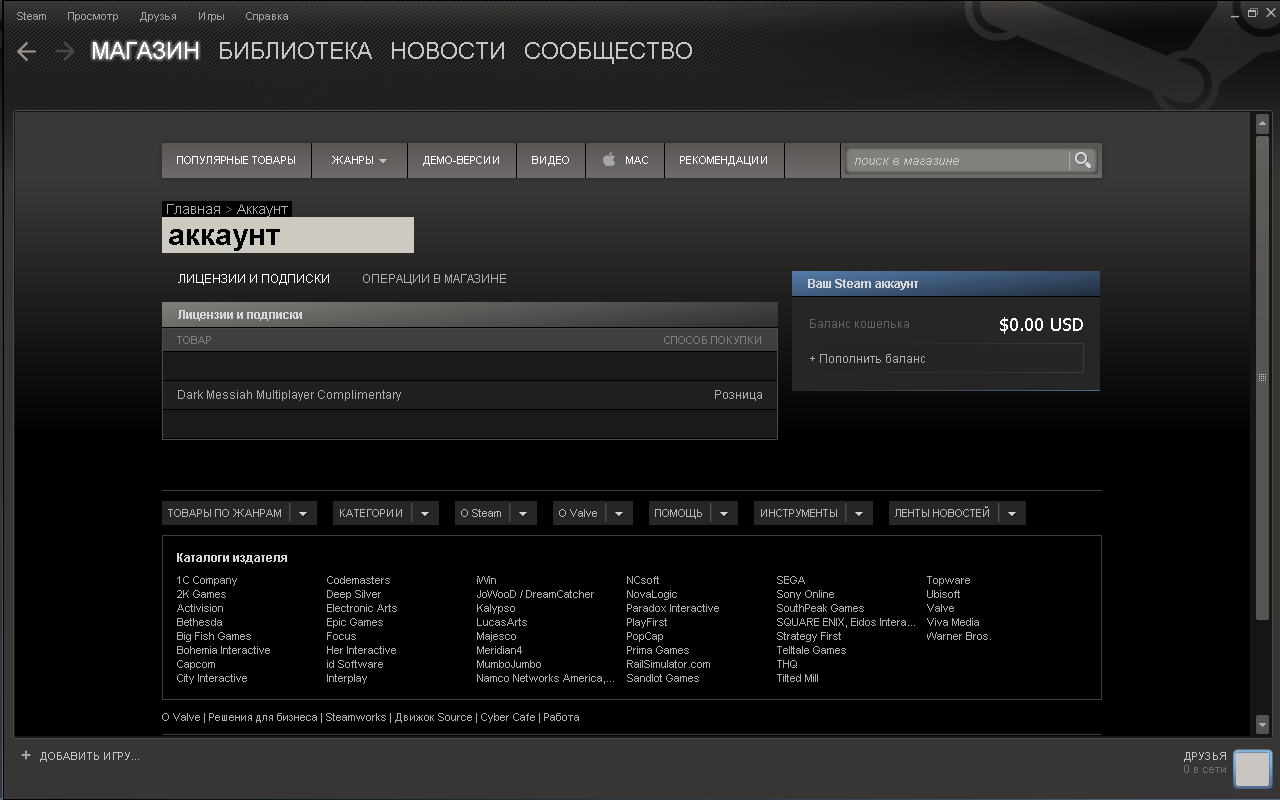Viewport: 1280px width, 800px height.
Task: Click the Главная breadcrumb link
Action: coord(193,209)
